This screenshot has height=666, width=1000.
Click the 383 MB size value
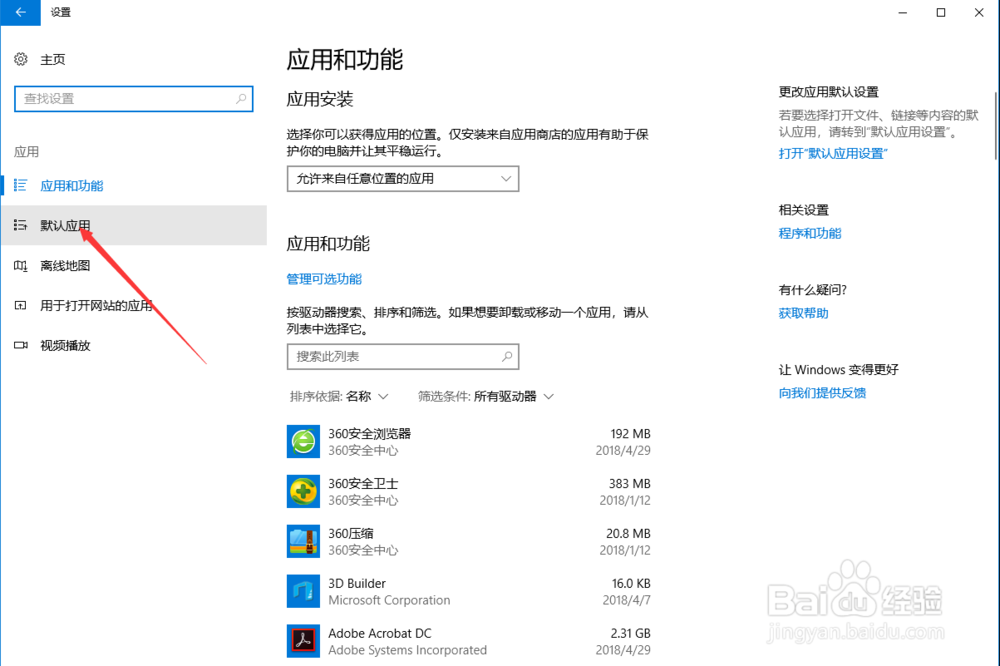pyautogui.click(x=629, y=484)
